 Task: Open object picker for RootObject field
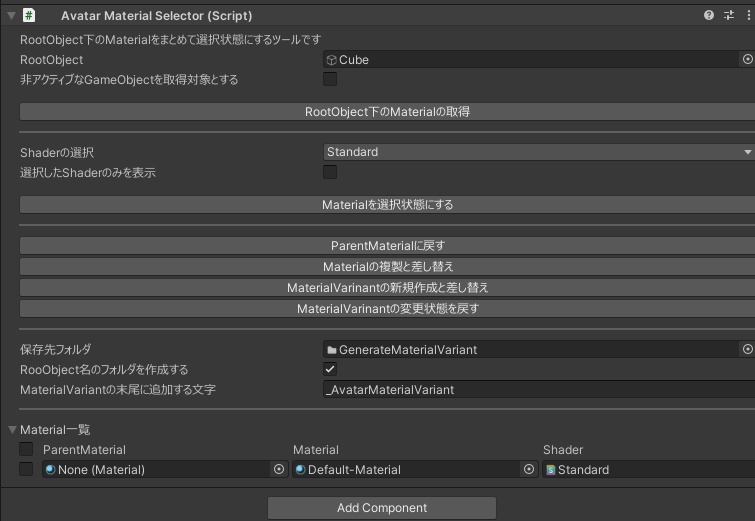(747, 59)
